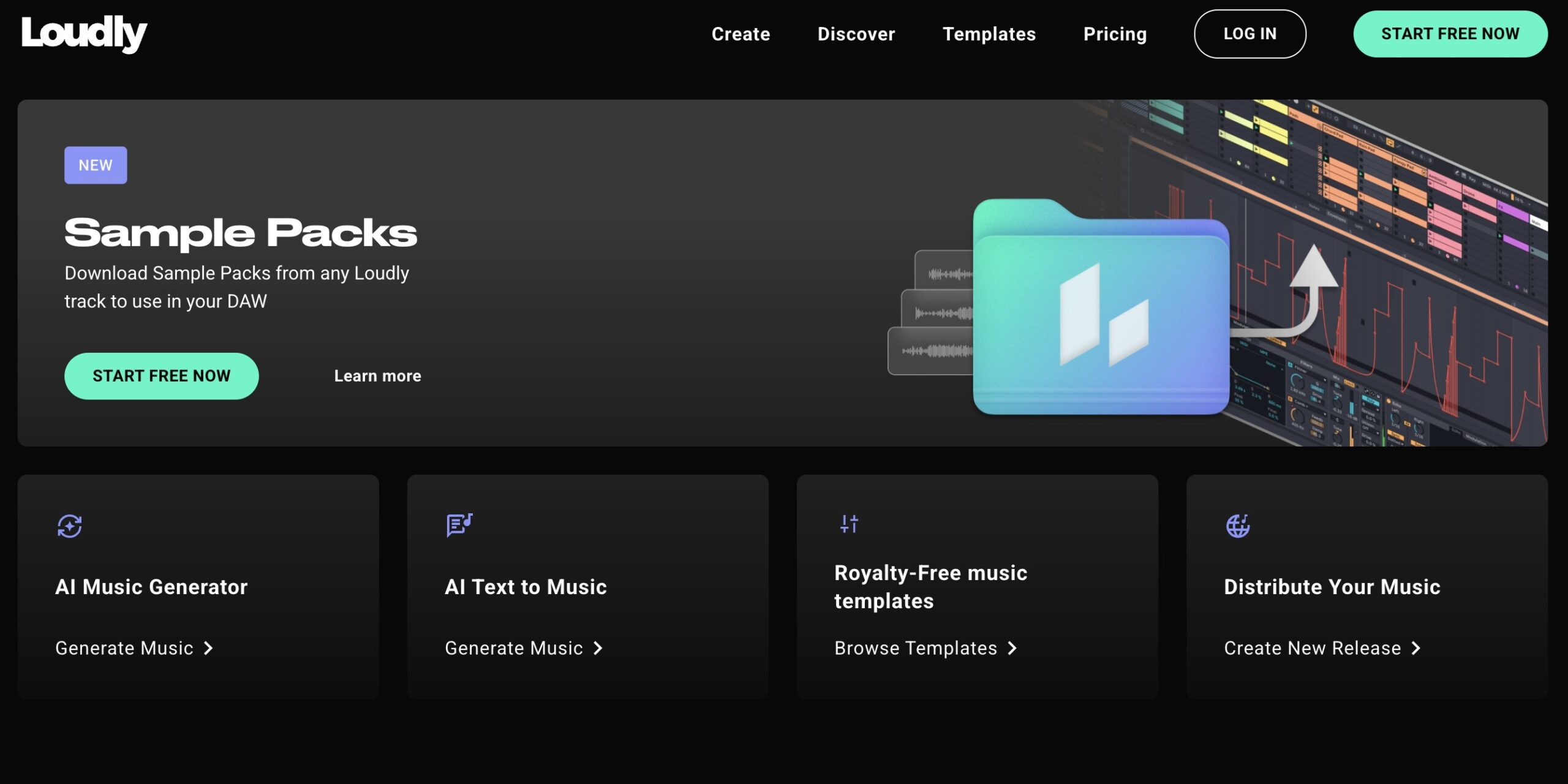Click the AI Music Generator sparkle-refresh icon

point(69,526)
